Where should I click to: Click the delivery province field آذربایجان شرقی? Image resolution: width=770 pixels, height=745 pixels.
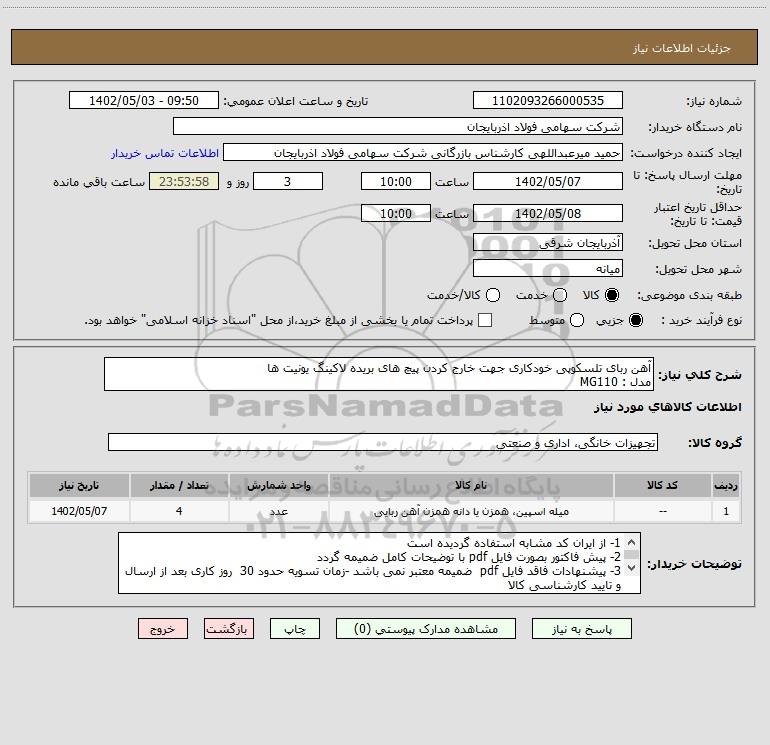pos(548,242)
